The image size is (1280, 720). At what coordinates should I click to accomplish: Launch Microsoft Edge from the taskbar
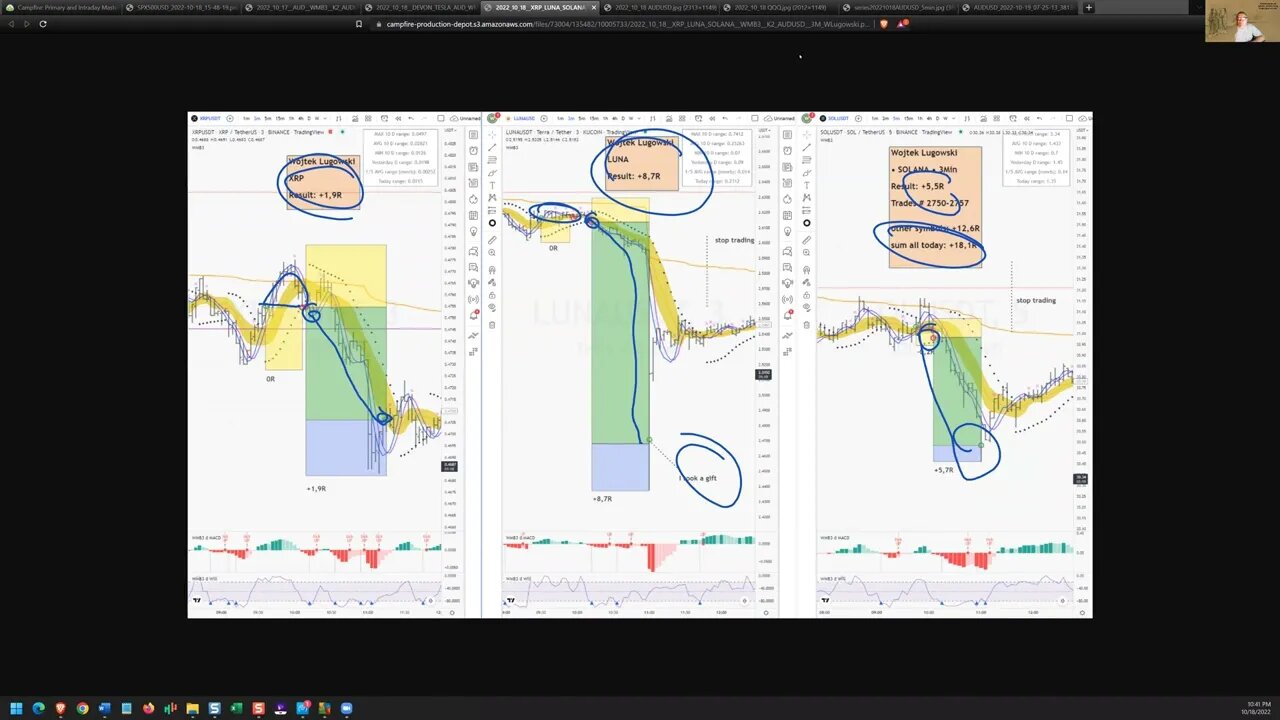pos(38,708)
